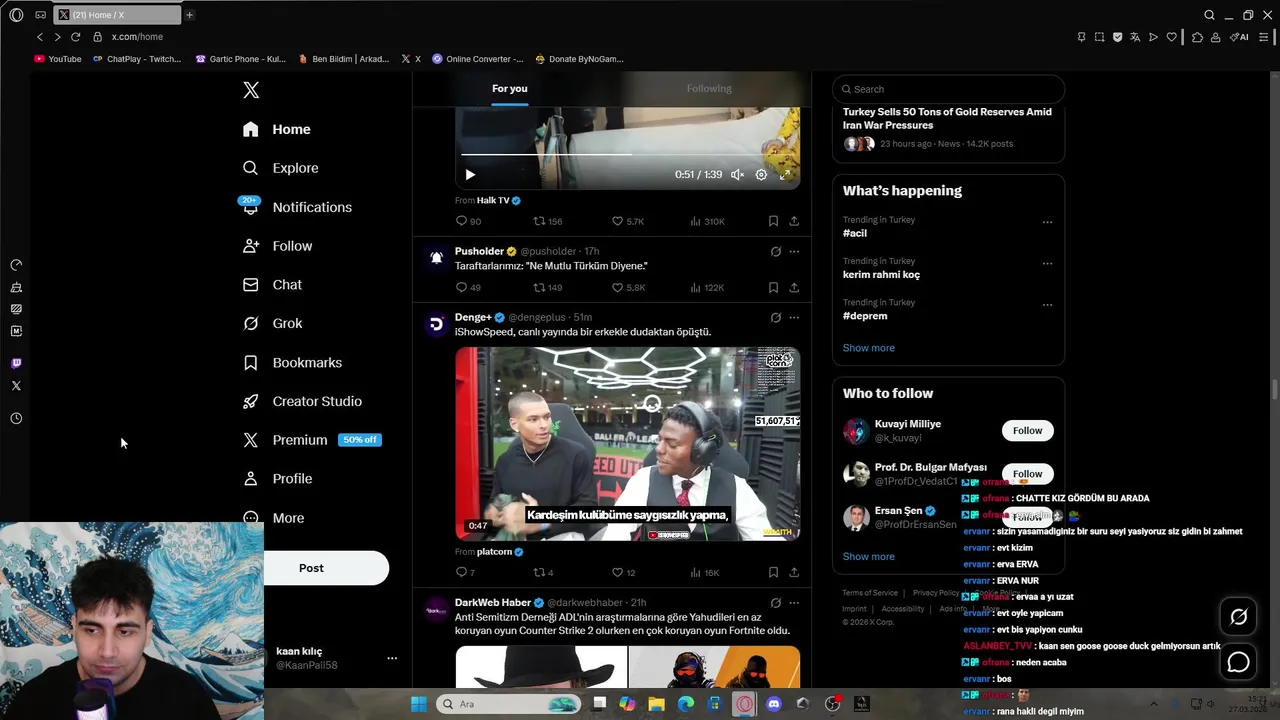This screenshot has height=720, width=1280.
Task: Open Bookmarks in the sidebar
Action: [292, 362]
